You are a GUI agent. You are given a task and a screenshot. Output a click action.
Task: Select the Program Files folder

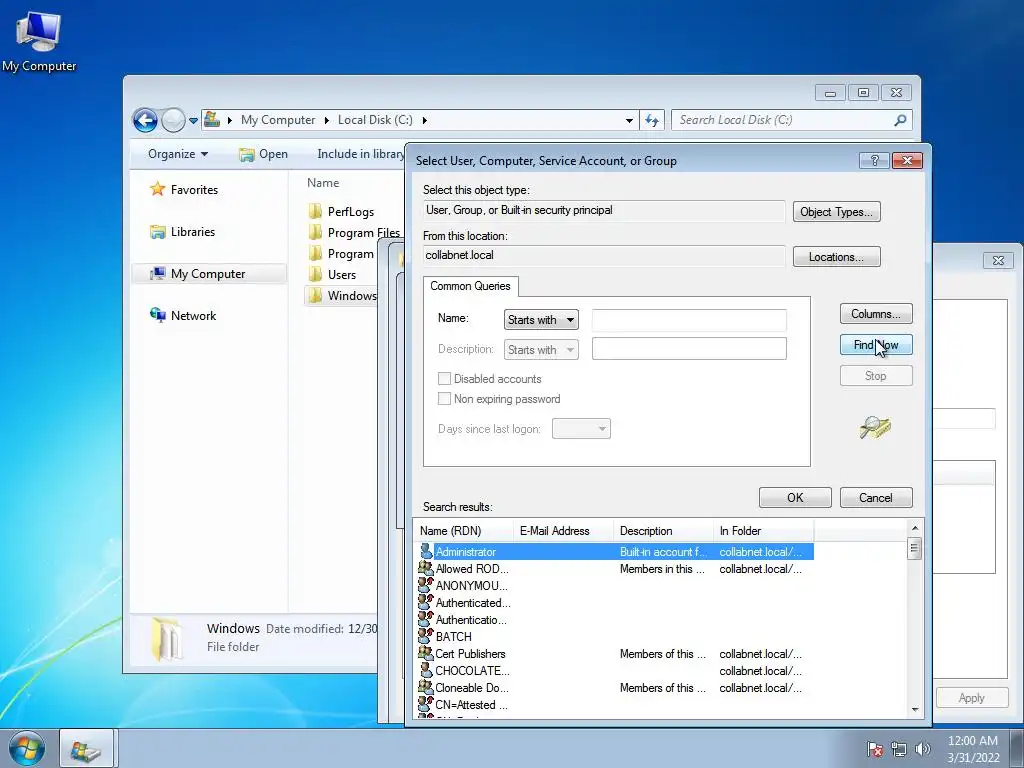[355, 232]
